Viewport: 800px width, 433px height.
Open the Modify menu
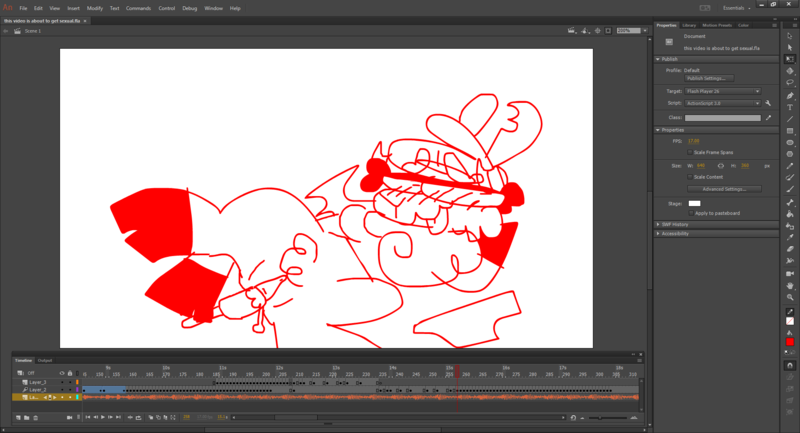(95, 8)
